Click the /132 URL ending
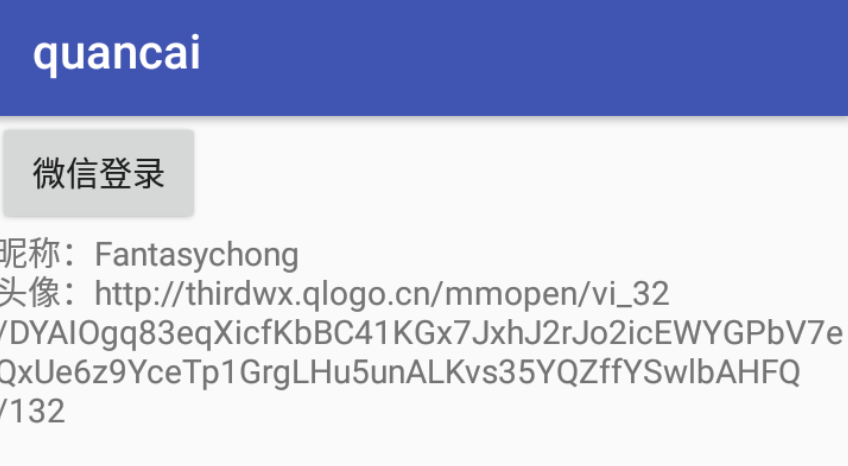Image resolution: width=848 pixels, height=466 pixels. [x=32, y=411]
